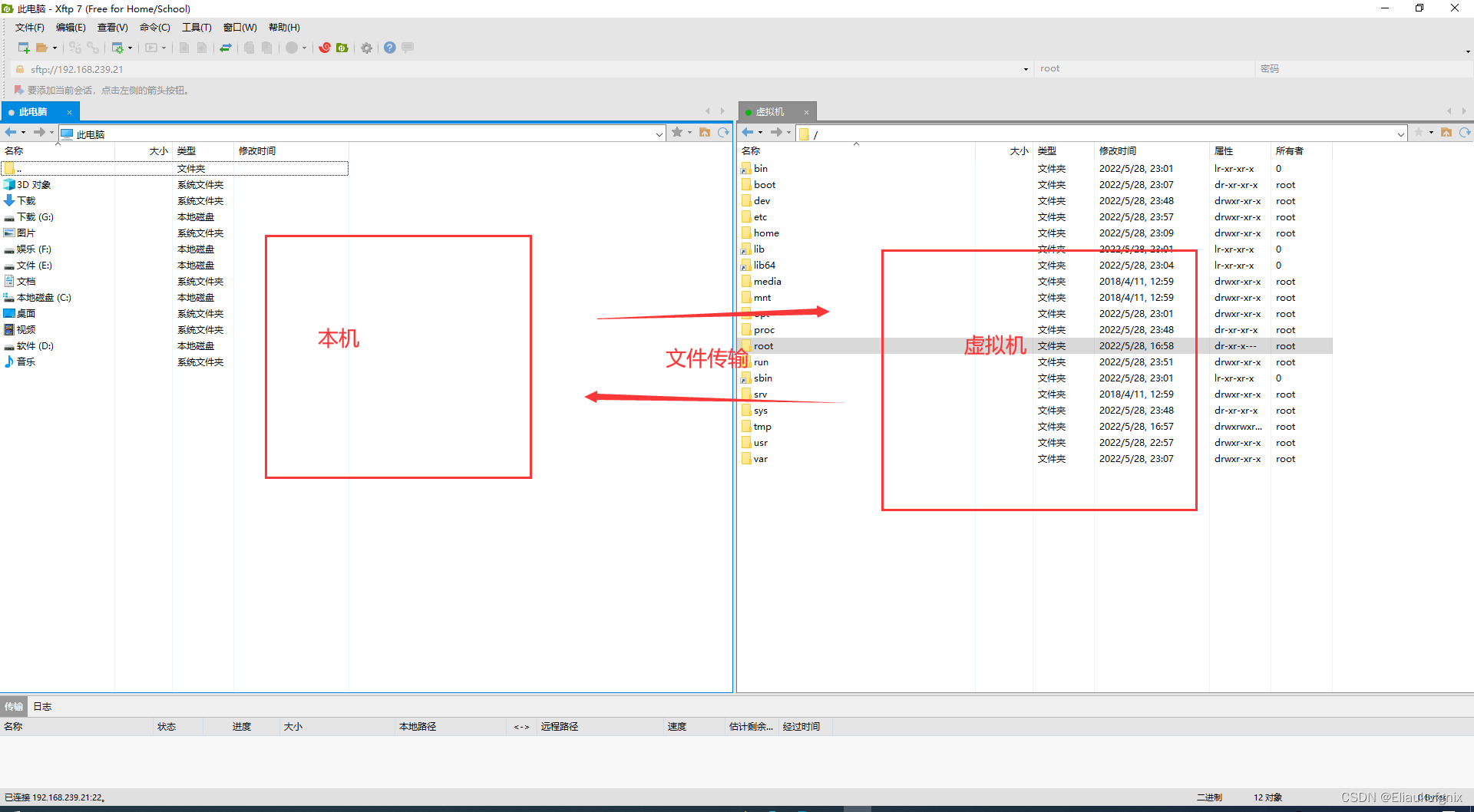
Task: Sort remote files by 修改时间 column
Action: click(x=1152, y=151)
